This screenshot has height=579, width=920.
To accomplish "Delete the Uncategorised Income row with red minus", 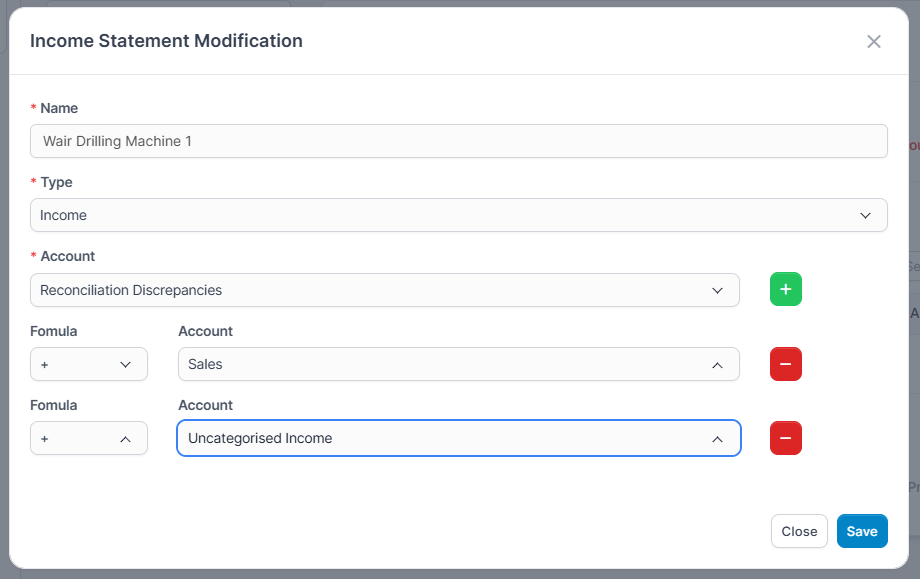I will click(785, 438).
